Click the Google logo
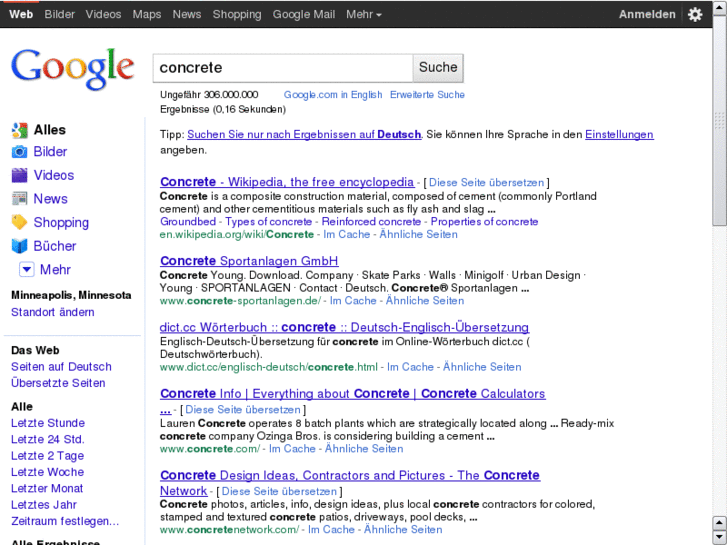The width and height of the screenshot is (727, 545). (73, 69)
